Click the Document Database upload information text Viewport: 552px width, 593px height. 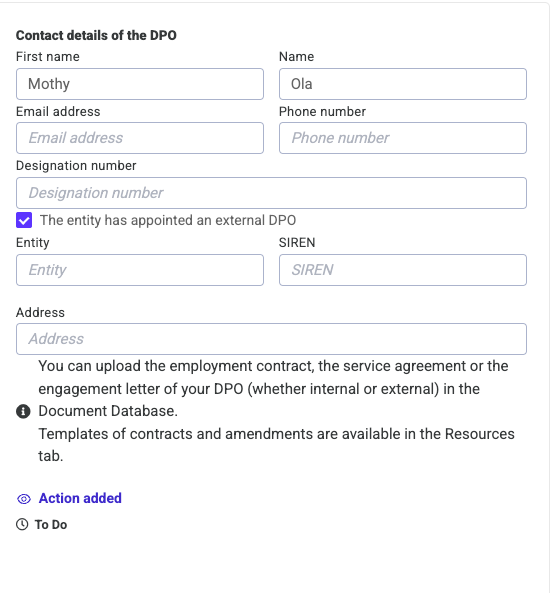[276, 411]
